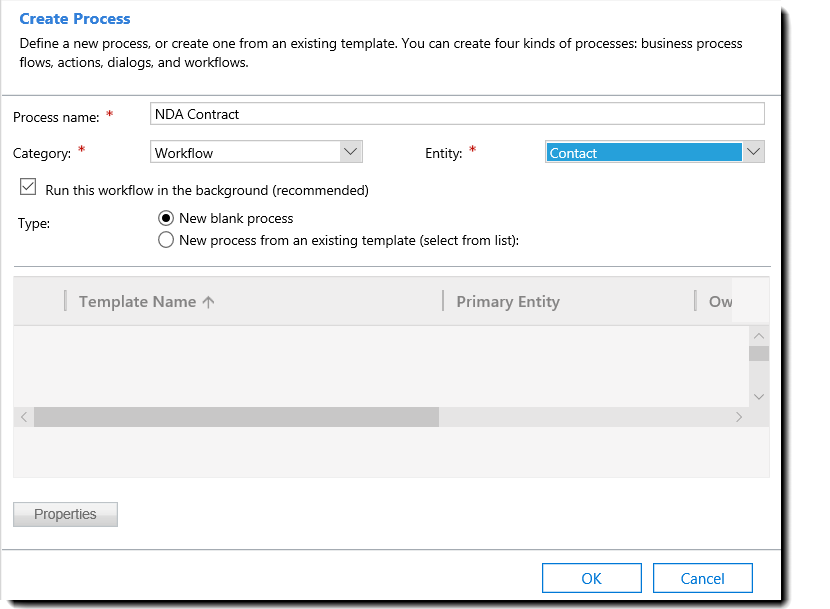Open the Category dropdown

pyautogui.click(x=350, y=152)
